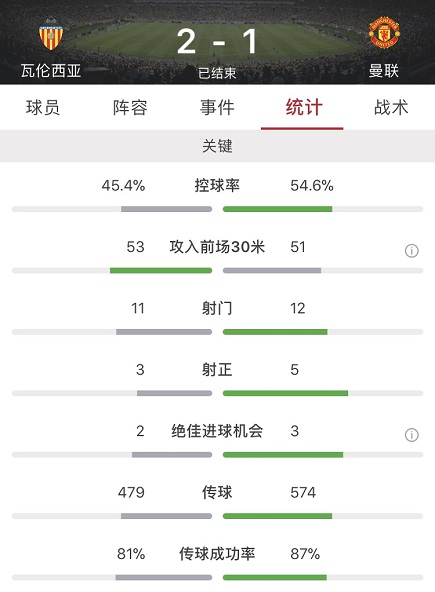Click the green 攻入前场30米 bar for 53

(161, 271)
